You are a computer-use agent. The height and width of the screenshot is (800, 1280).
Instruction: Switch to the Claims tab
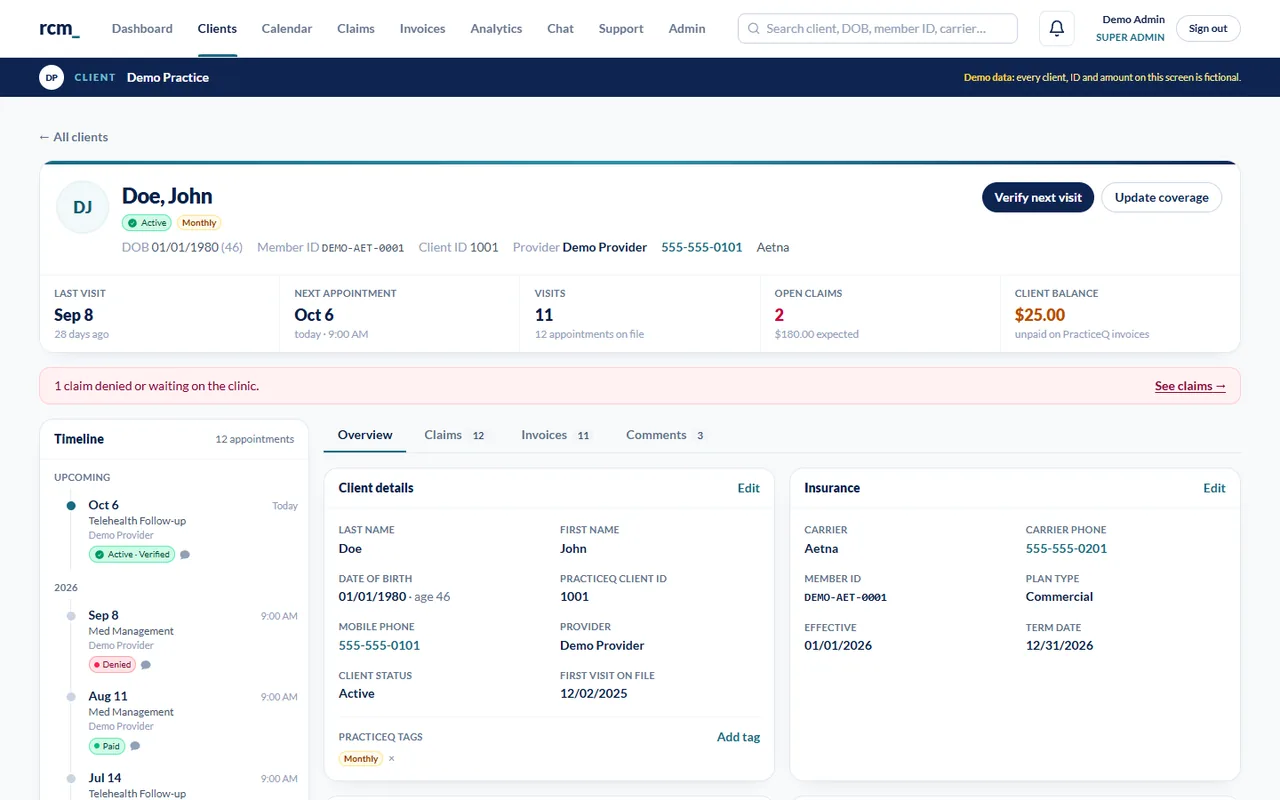click(x=455, y=435)
